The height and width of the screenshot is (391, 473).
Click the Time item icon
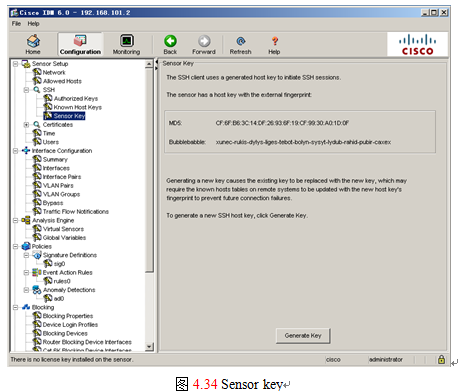point(37,133)
